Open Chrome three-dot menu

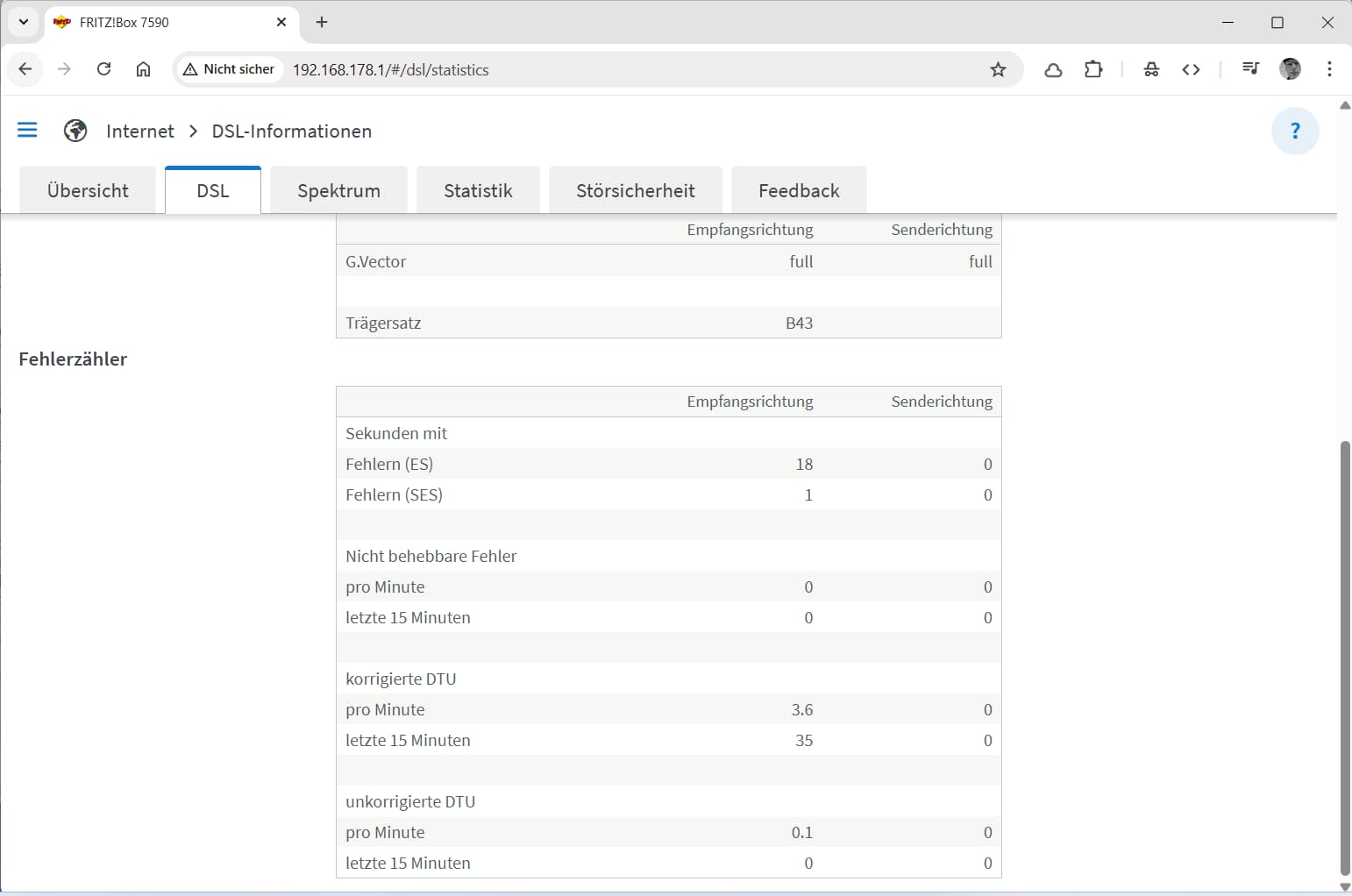pyautogui.click(x=1329, y=69)
